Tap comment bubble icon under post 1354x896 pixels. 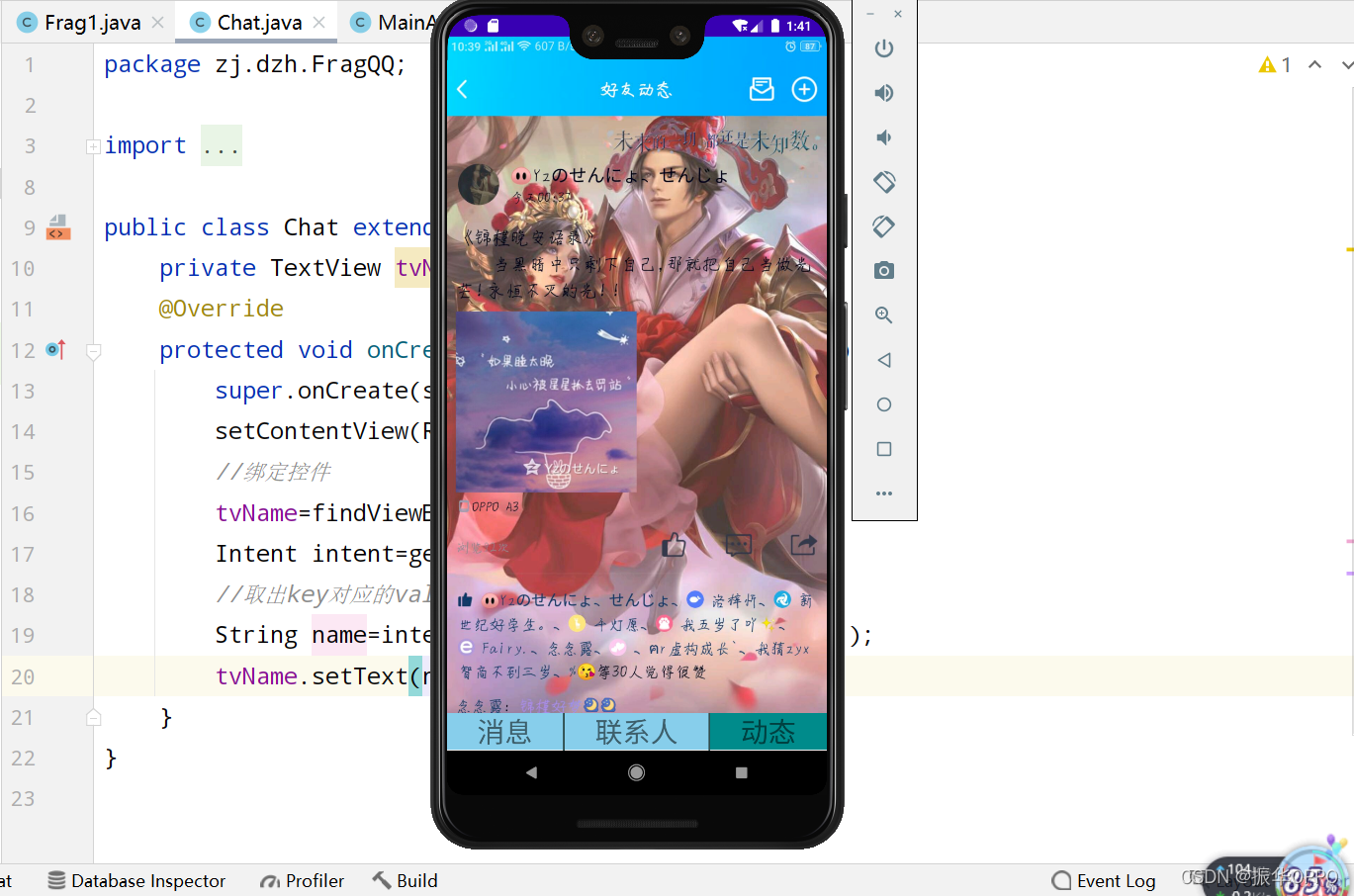[x=739, y=544]
